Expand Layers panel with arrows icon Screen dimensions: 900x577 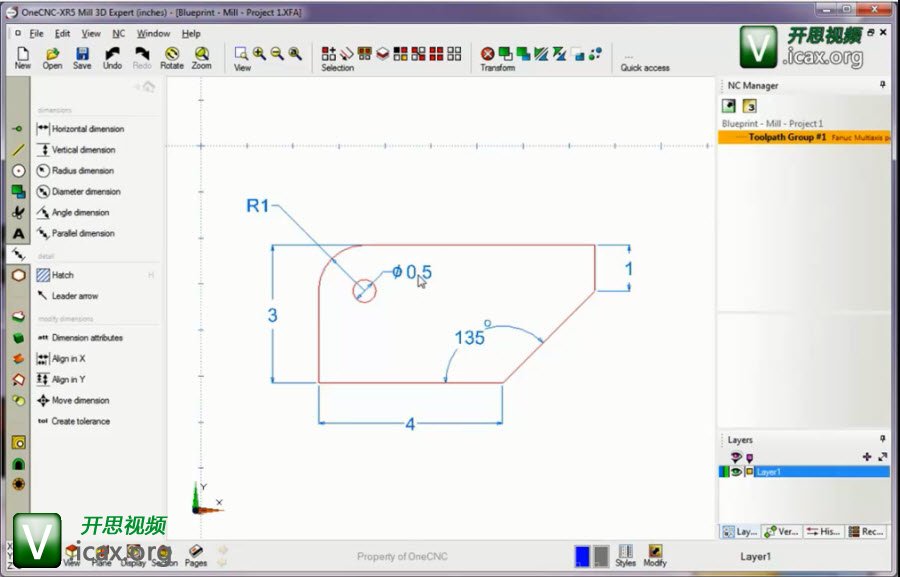click(882, 456)
